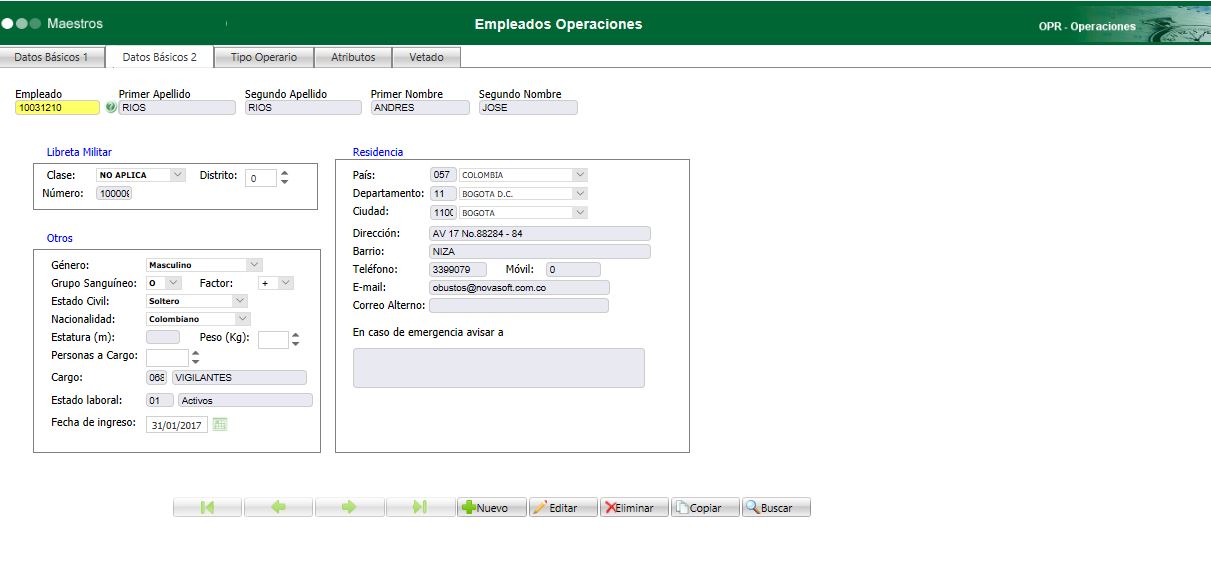Click the emergency contact text area
Image resolution: width=1211 pixels, height=562 pixels.
(499, 368)
